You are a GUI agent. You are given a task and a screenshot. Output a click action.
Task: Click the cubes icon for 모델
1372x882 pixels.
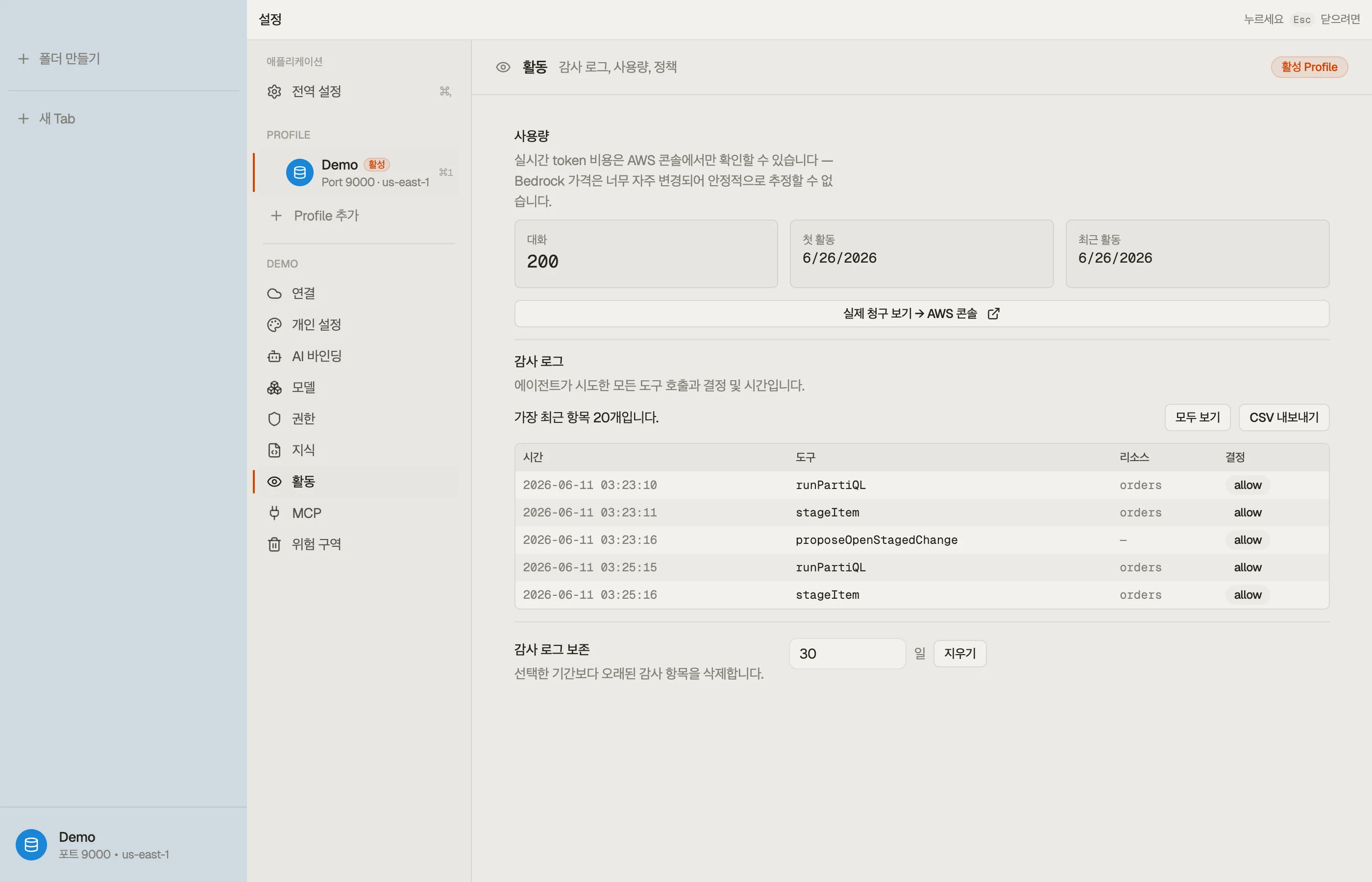[274, 388]
